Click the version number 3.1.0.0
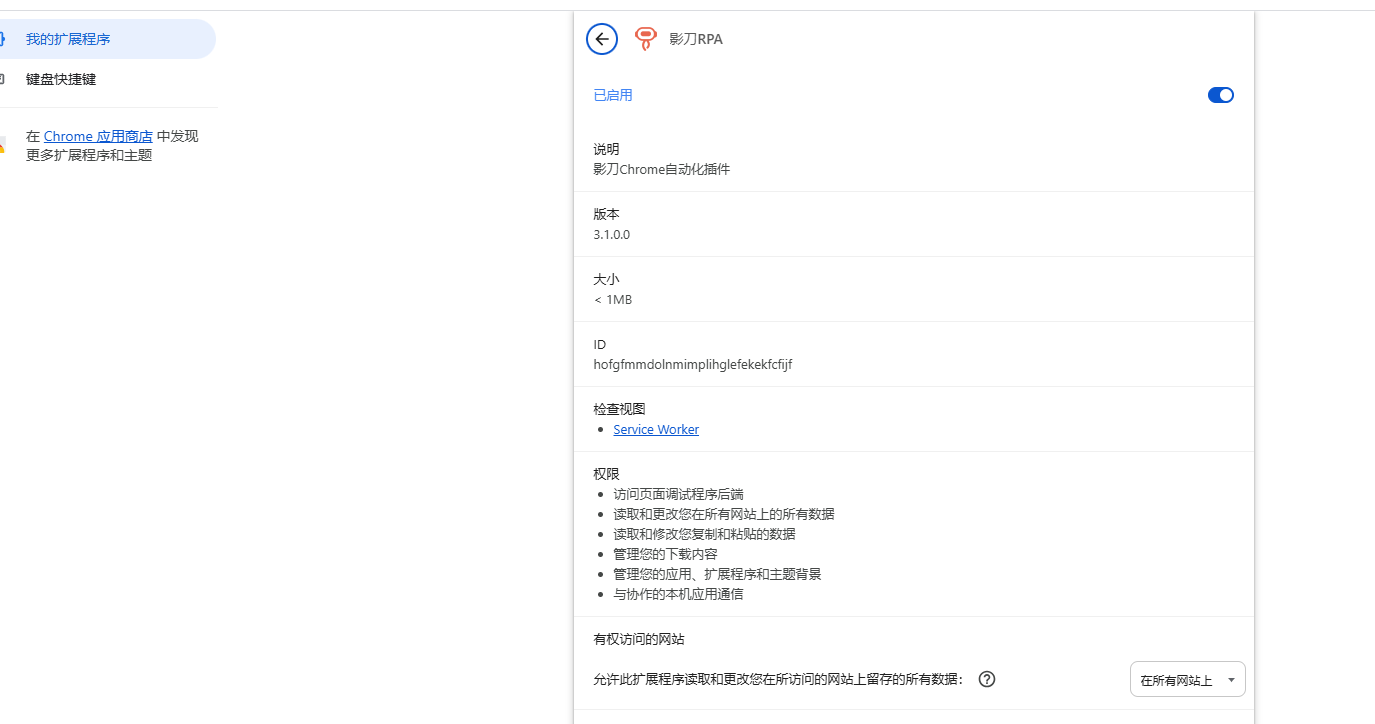 [x=612, y=235]
